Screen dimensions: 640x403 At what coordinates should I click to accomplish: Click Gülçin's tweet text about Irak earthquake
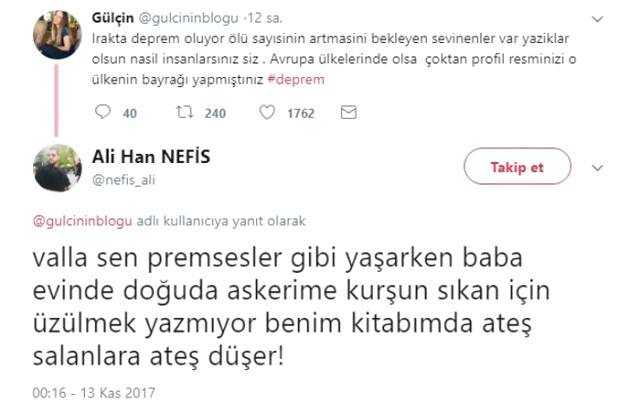[300, 58]
